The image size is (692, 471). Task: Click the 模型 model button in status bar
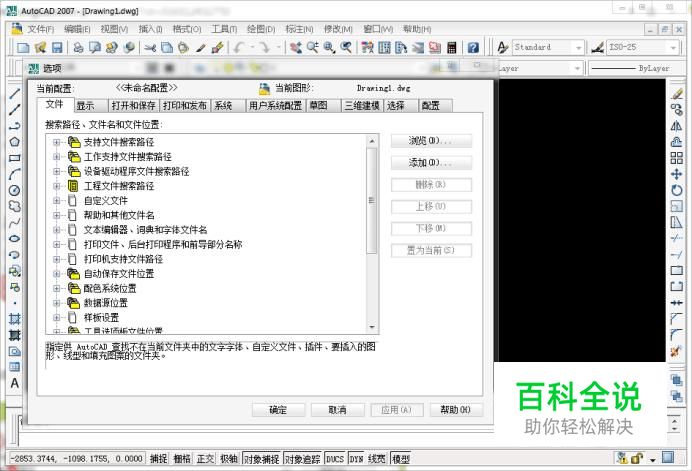tap(401, 459)
